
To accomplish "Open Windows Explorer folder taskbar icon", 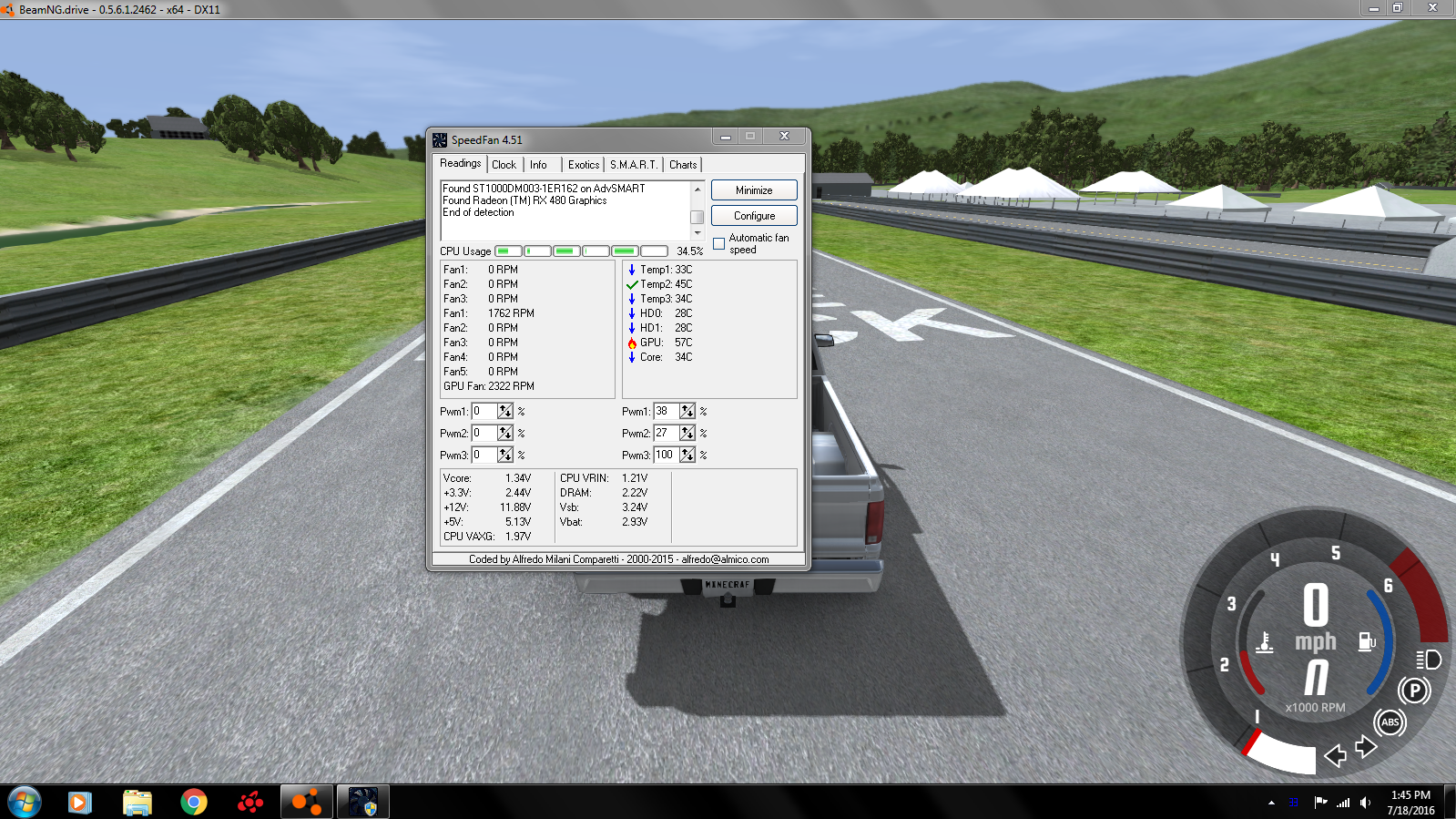I will (x=137, y=803).
